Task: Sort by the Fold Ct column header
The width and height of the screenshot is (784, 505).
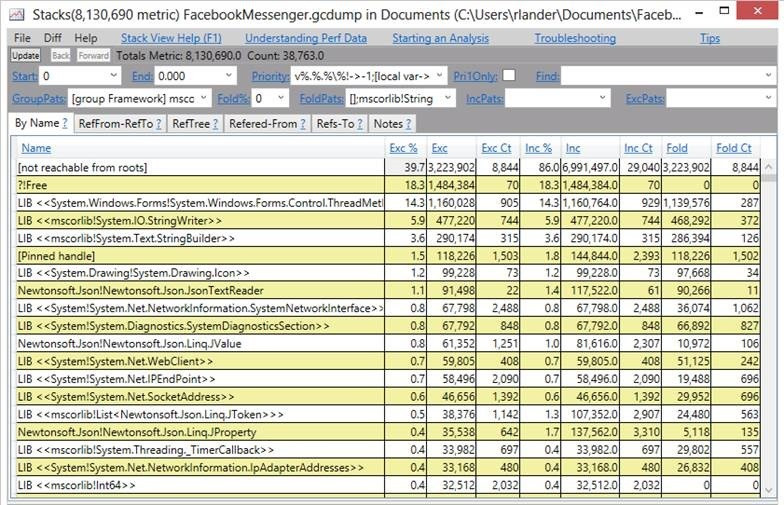Action: tap(734, 148)
